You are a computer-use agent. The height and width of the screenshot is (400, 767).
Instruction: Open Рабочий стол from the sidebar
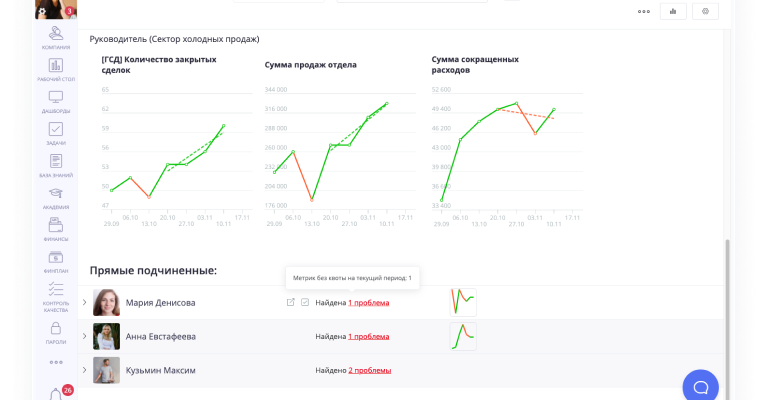click(x=56, y=70)
